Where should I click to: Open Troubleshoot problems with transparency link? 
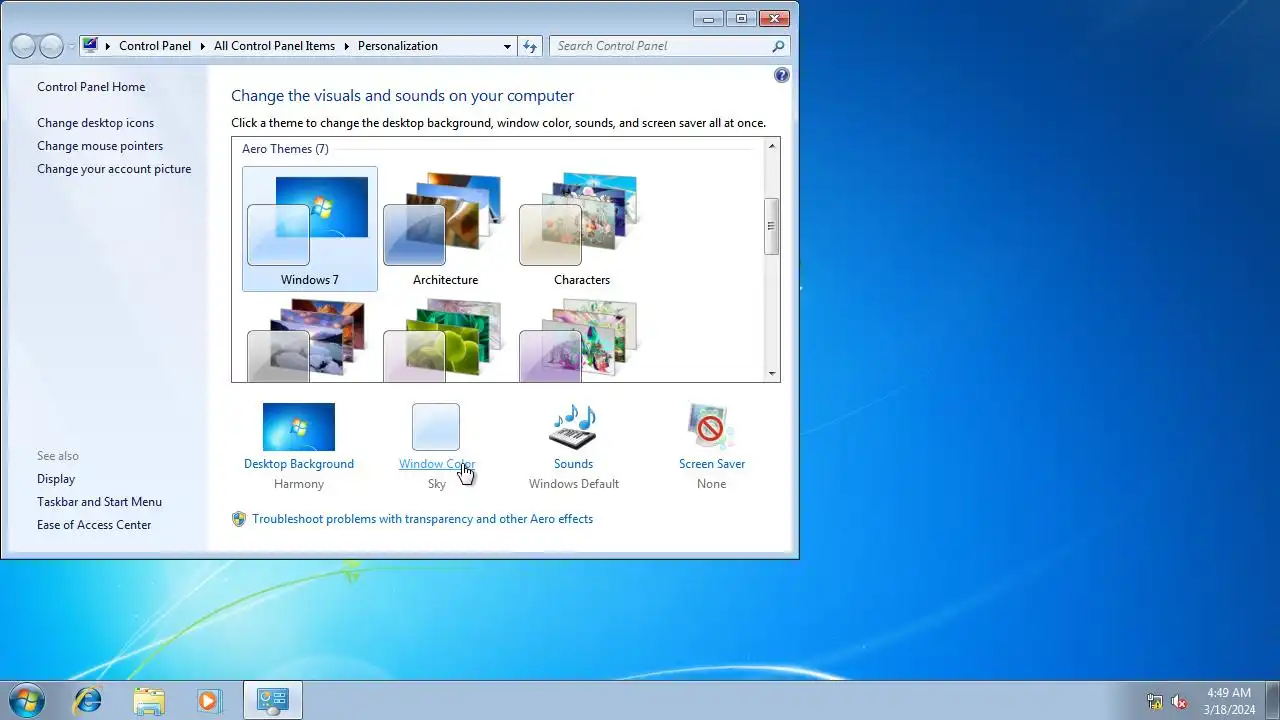click(x=422, y=519)
